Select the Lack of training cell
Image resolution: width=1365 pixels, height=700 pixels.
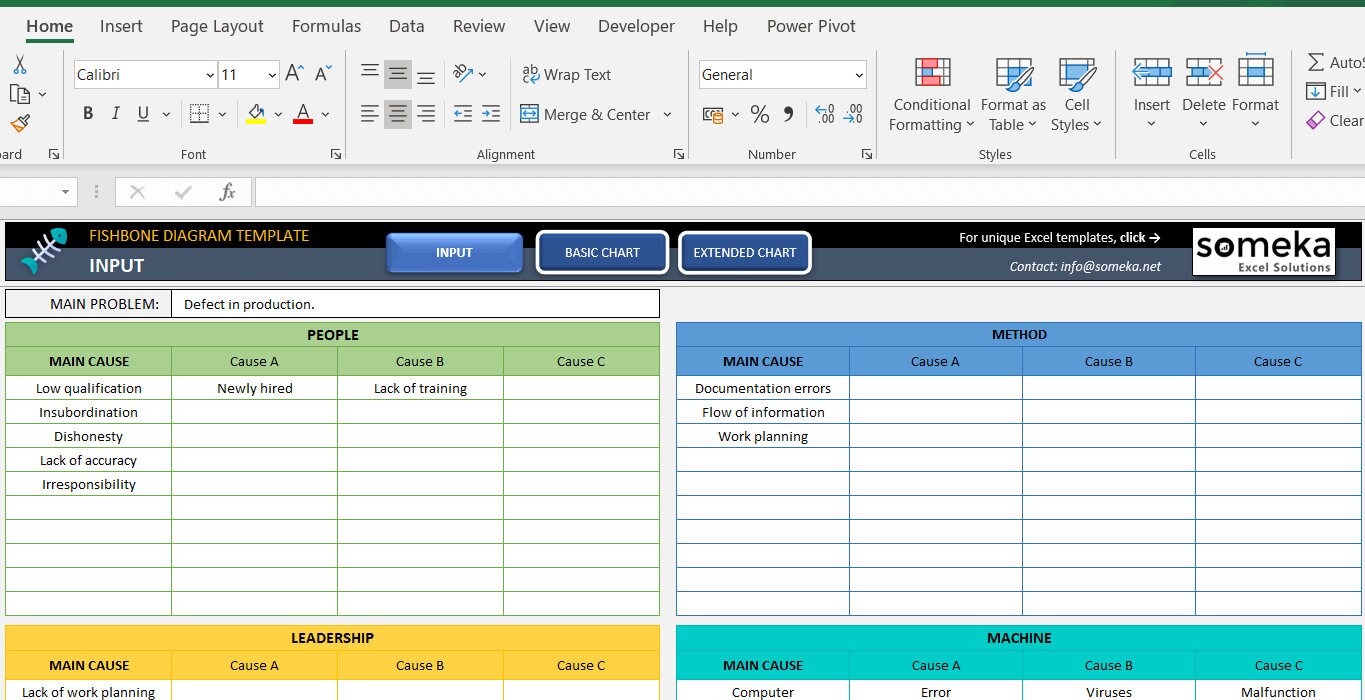point(420,388)
